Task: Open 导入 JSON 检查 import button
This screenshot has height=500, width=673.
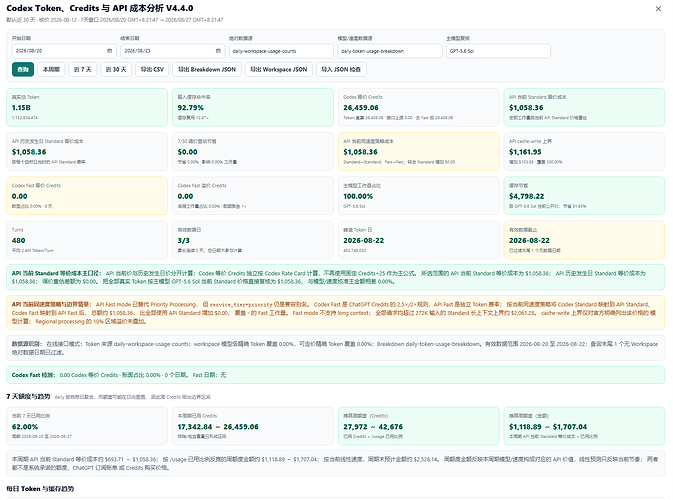Action: click(341, 69)
